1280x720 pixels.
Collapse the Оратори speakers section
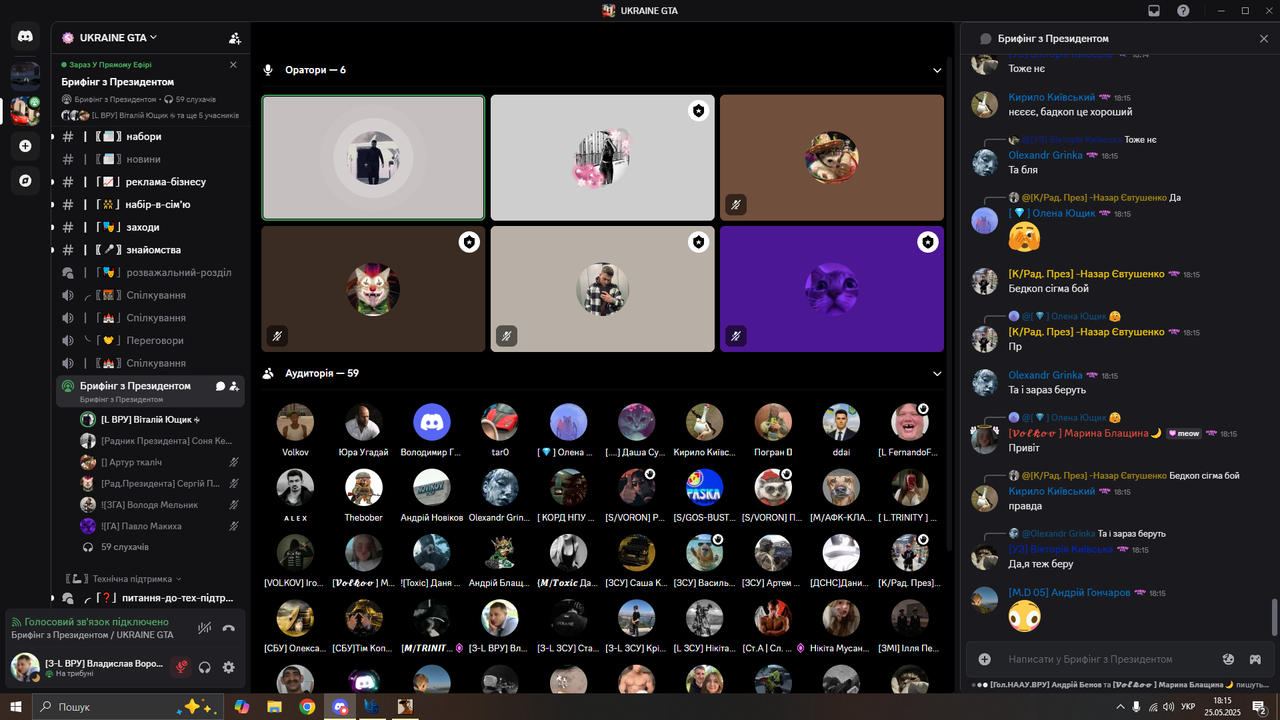(937, 70)
